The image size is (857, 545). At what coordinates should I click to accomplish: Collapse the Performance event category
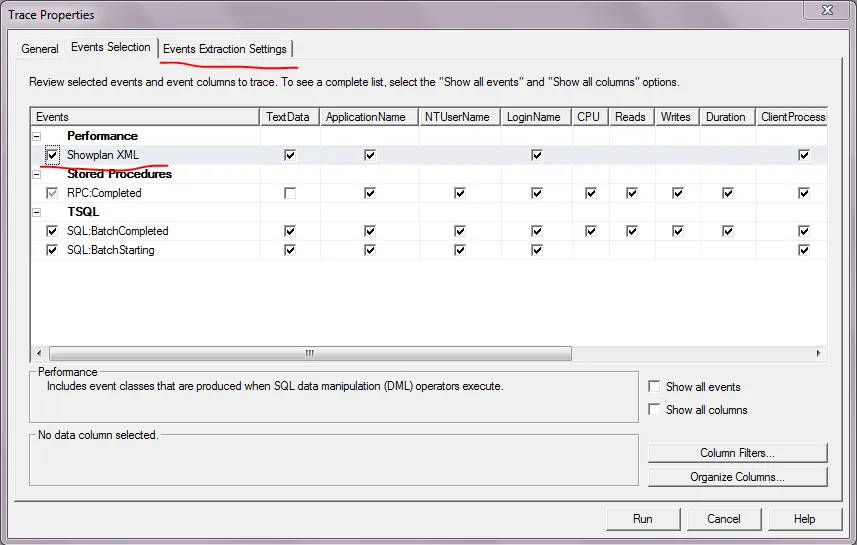[x=37, y=136]
